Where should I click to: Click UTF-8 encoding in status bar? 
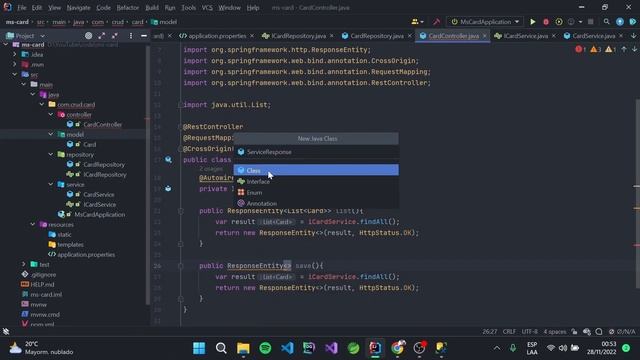(x=529, y=331)
